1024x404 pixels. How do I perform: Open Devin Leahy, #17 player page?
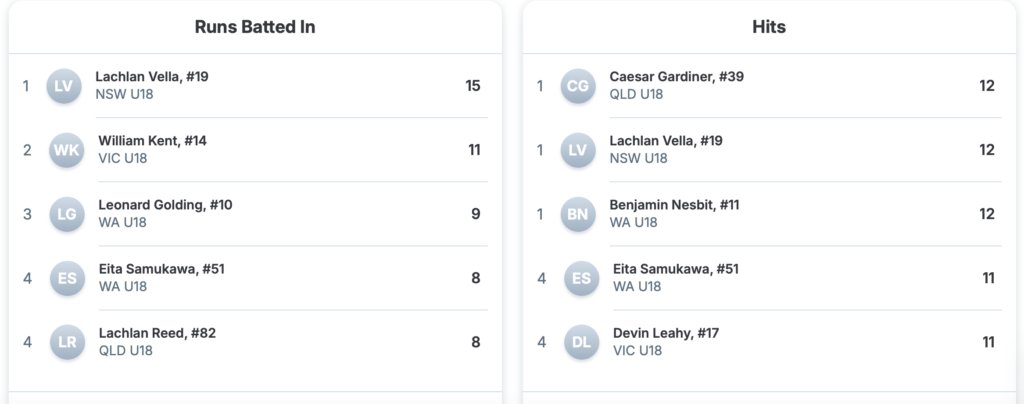[x=666, y=333]
